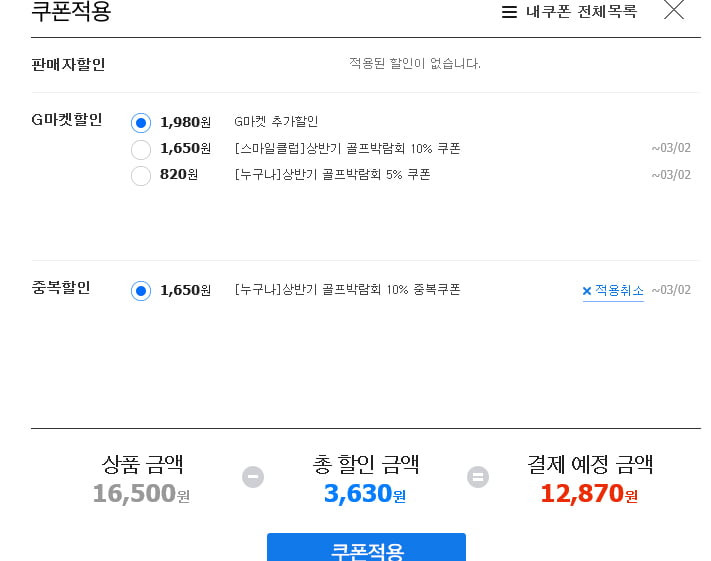Toggle the 중복할인 1,650원 radio button
The image size is (711, 561).
tap(141, 291)
